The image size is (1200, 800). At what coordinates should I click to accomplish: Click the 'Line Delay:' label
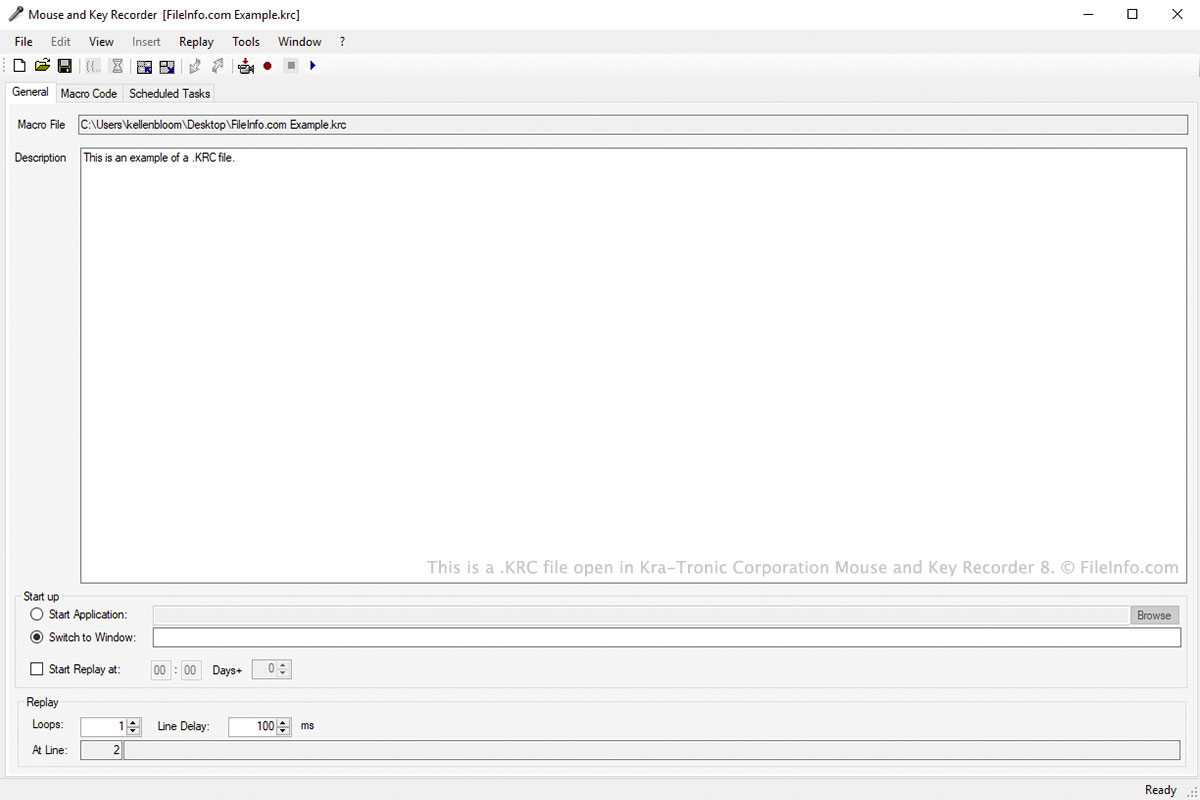tap(184, 726)
